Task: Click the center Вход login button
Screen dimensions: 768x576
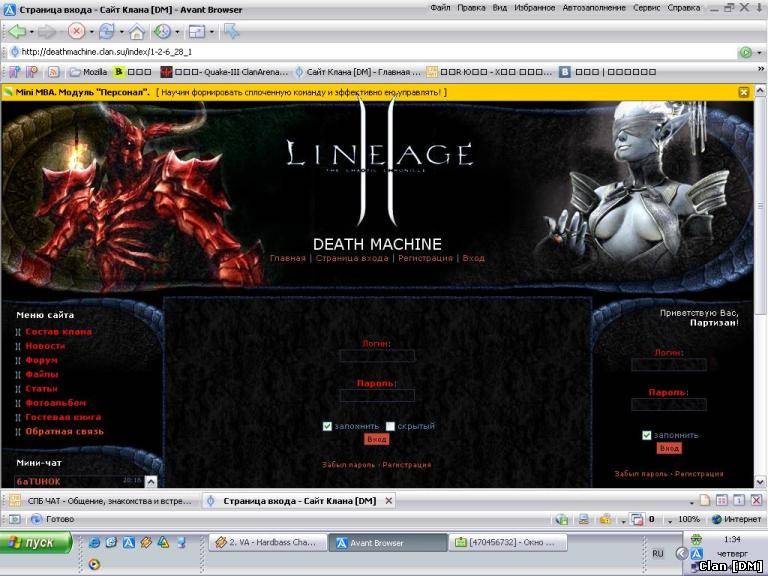Action: coord(376,439)
